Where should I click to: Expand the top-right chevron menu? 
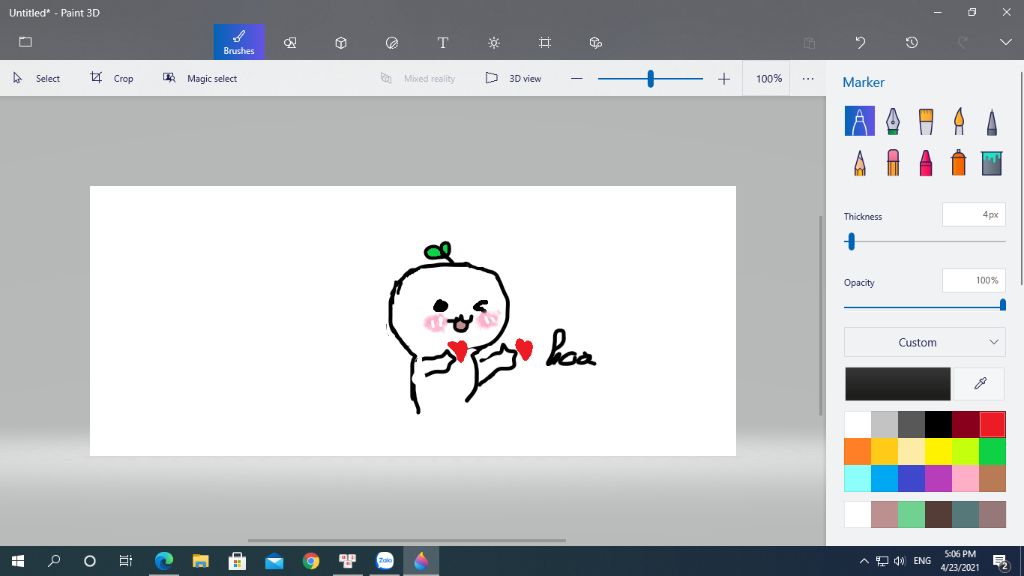[x=1006, y=42]
